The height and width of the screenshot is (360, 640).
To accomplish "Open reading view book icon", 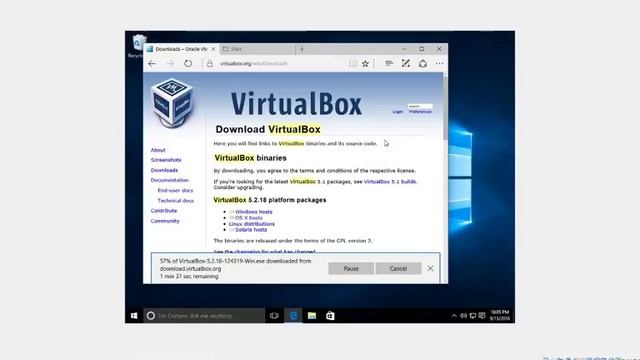I will tap(353, 64).
